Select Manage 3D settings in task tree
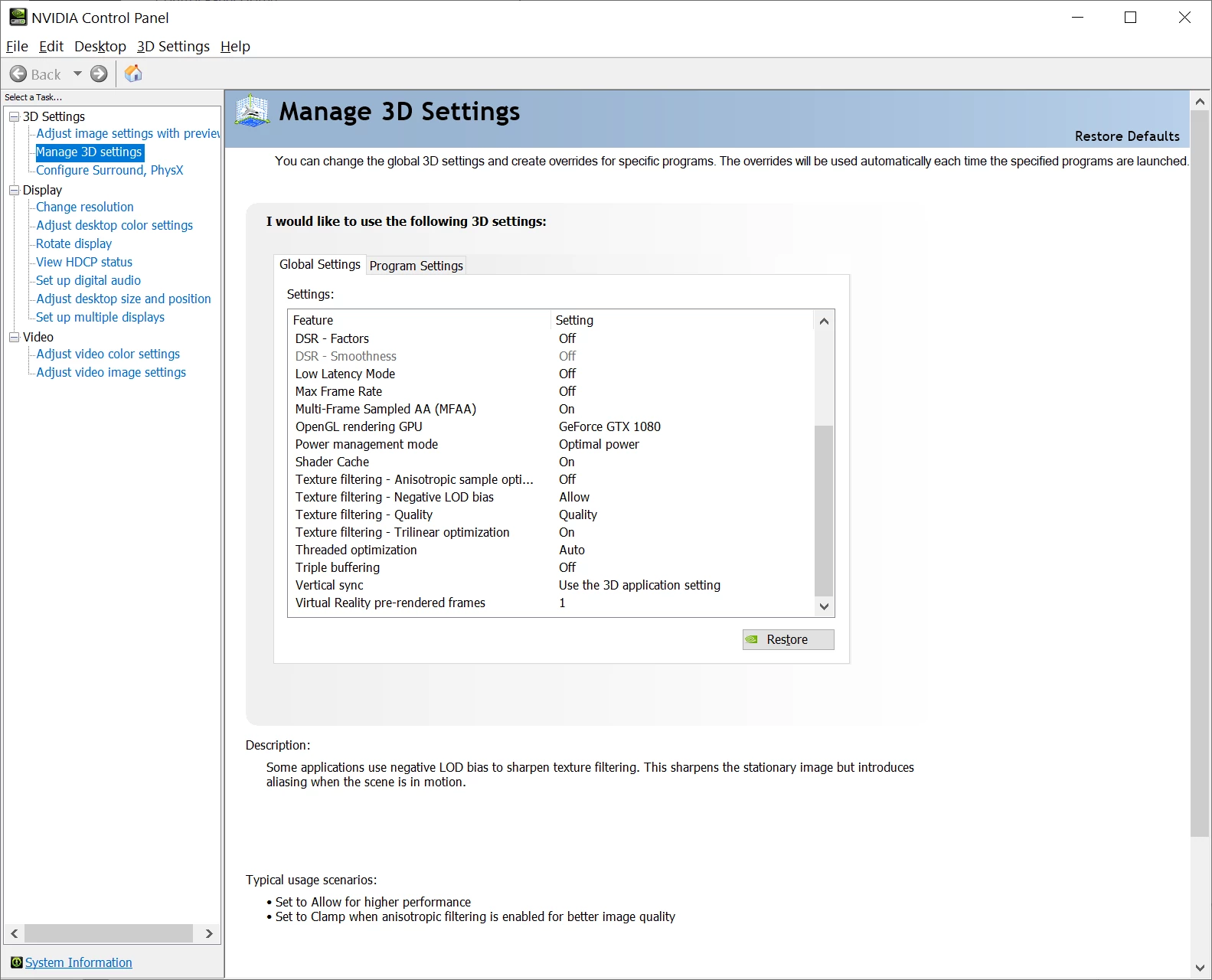The height and width of the screenshot is (980, 1212). (89, 152)
